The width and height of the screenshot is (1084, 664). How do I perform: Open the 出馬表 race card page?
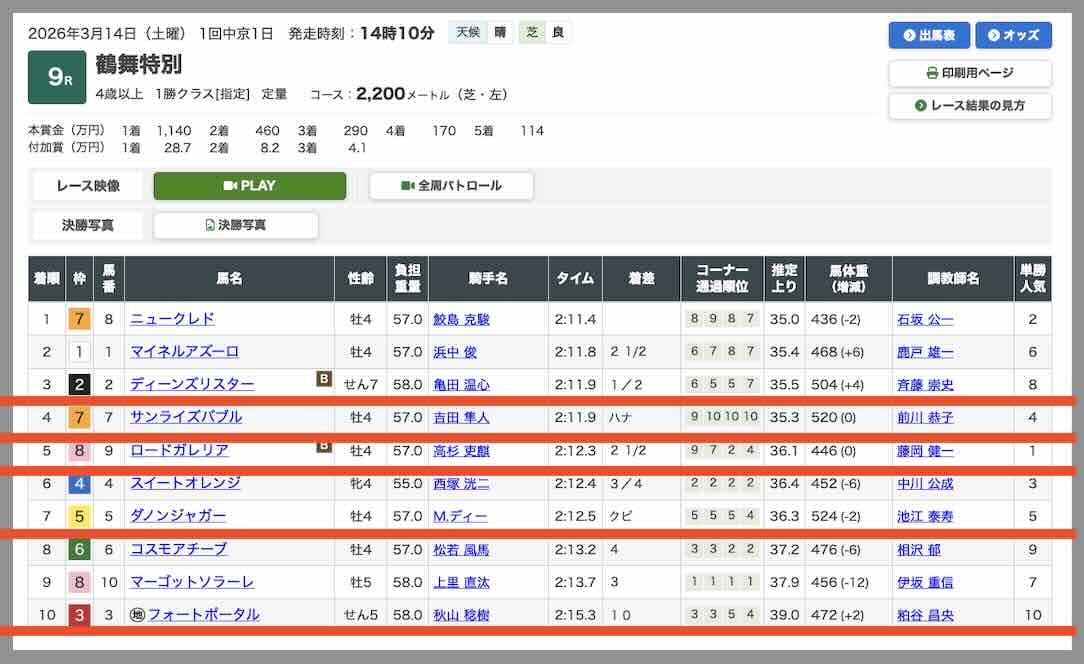[x=929, y=35]
